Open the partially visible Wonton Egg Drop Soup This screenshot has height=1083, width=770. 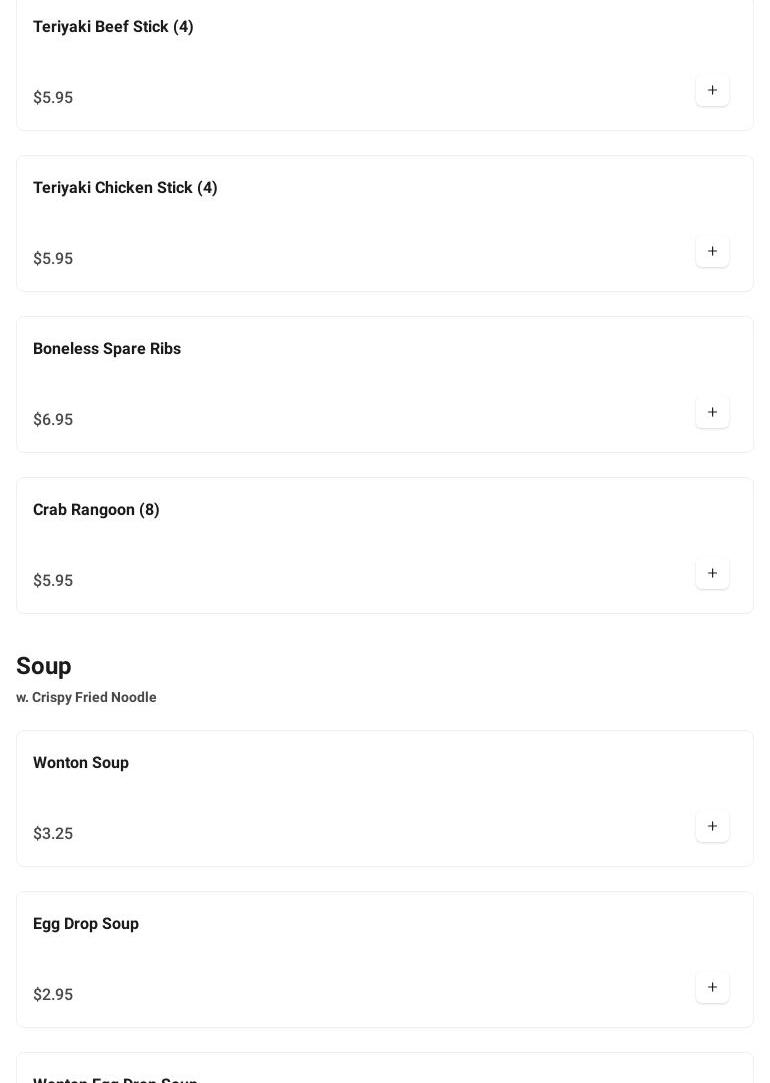(x=115, y=1078)
